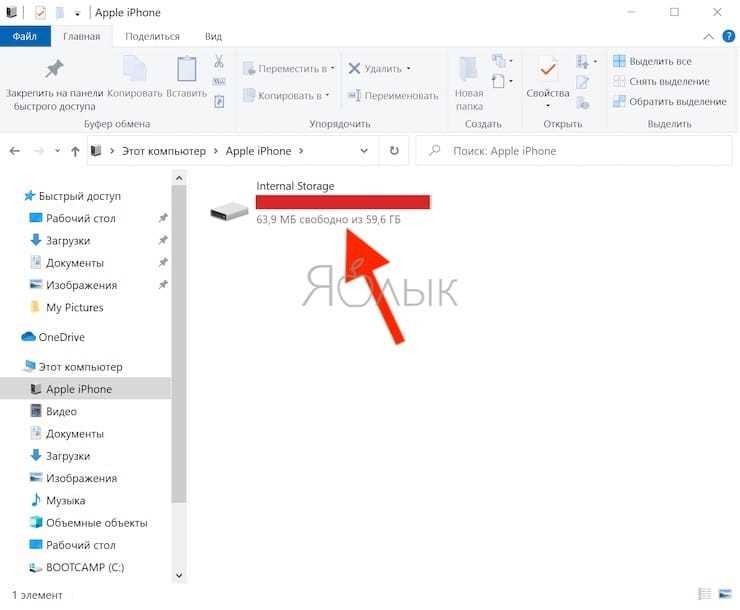Screen dimensions: 740x610
Task: Click the pin icon beside Загрузки
Action: tap(163, 240)
